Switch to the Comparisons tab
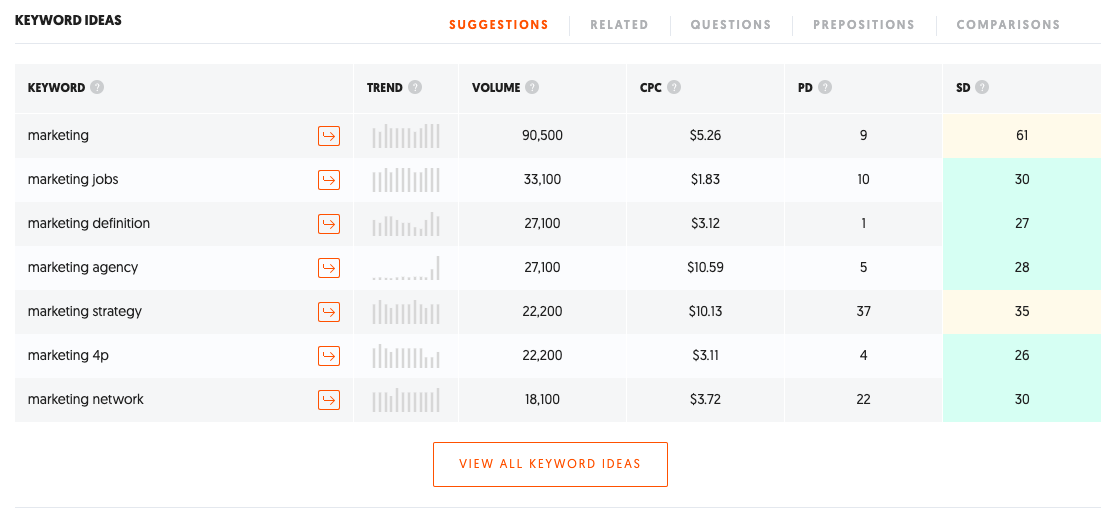Viewport: 1118px width, 509px height. point(1008,25)
